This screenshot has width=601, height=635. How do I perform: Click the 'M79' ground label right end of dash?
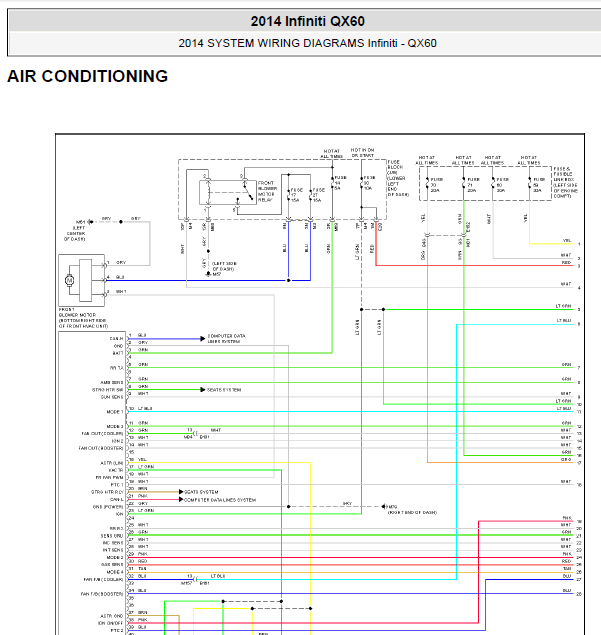tap(392, 507)
